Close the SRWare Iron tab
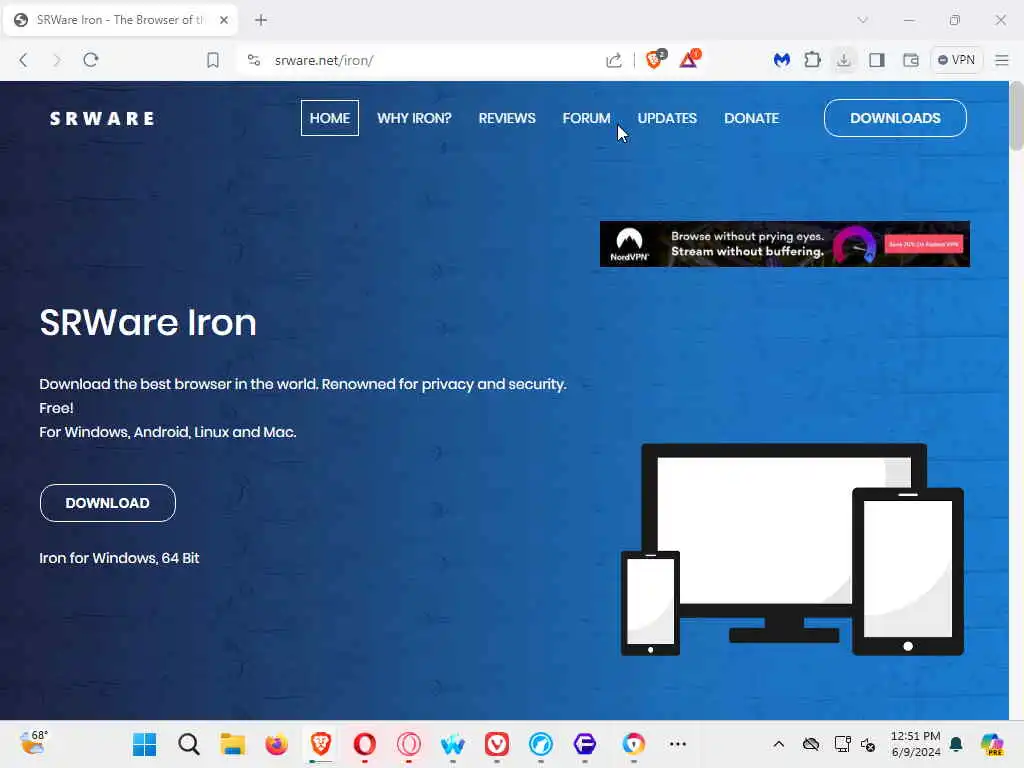The width and height of the screenshot is (1024, 768). (x=224, y=20)
